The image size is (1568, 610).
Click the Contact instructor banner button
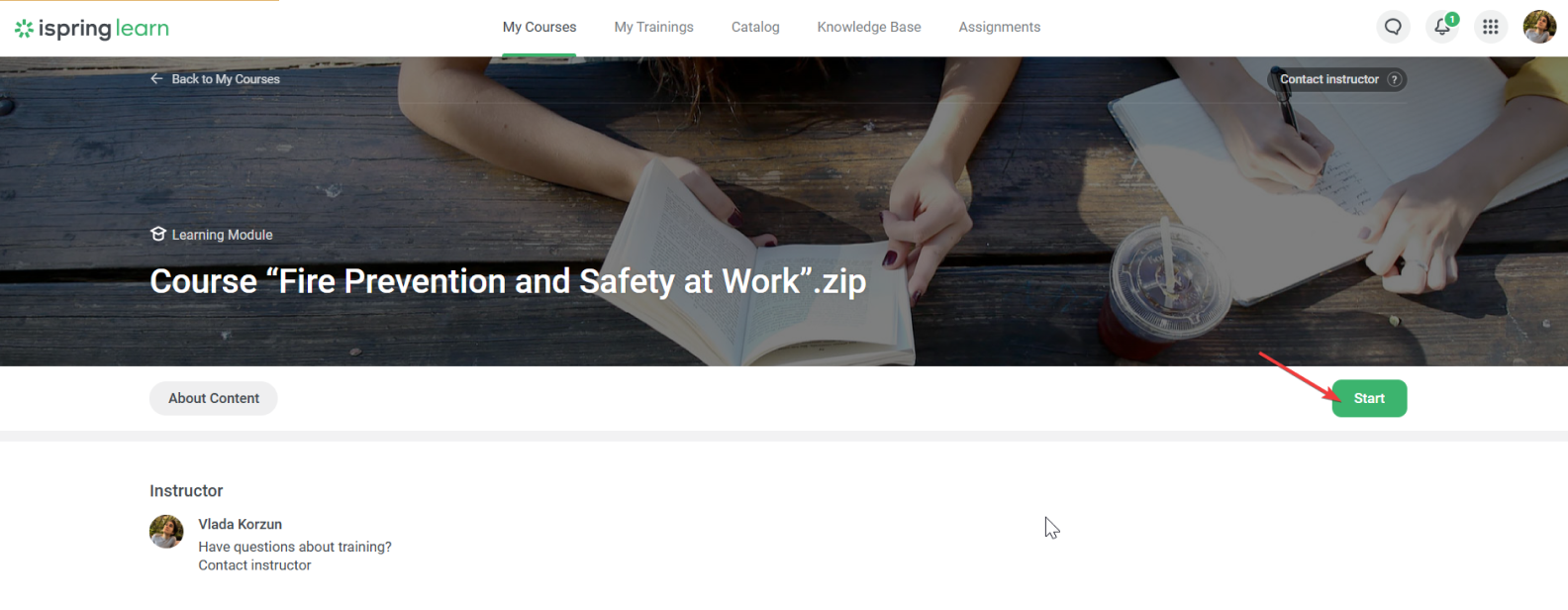[x=1328, y=79]
